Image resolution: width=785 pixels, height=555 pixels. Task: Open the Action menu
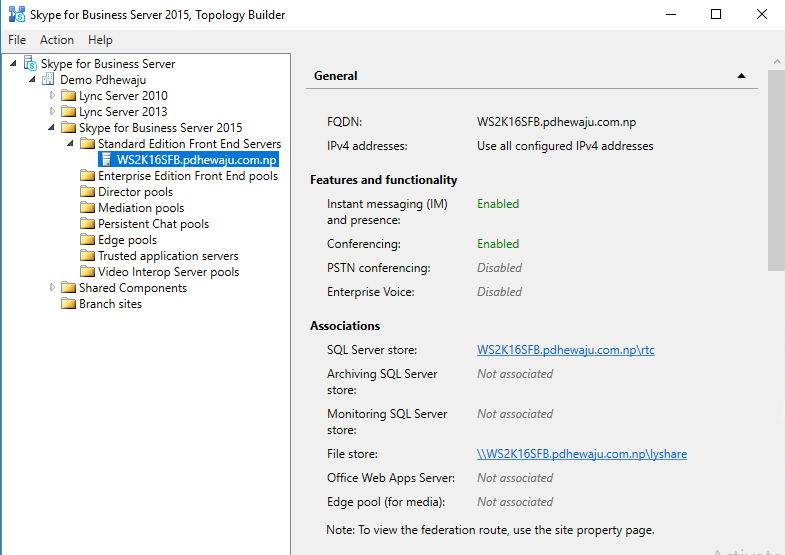point(57,40)
